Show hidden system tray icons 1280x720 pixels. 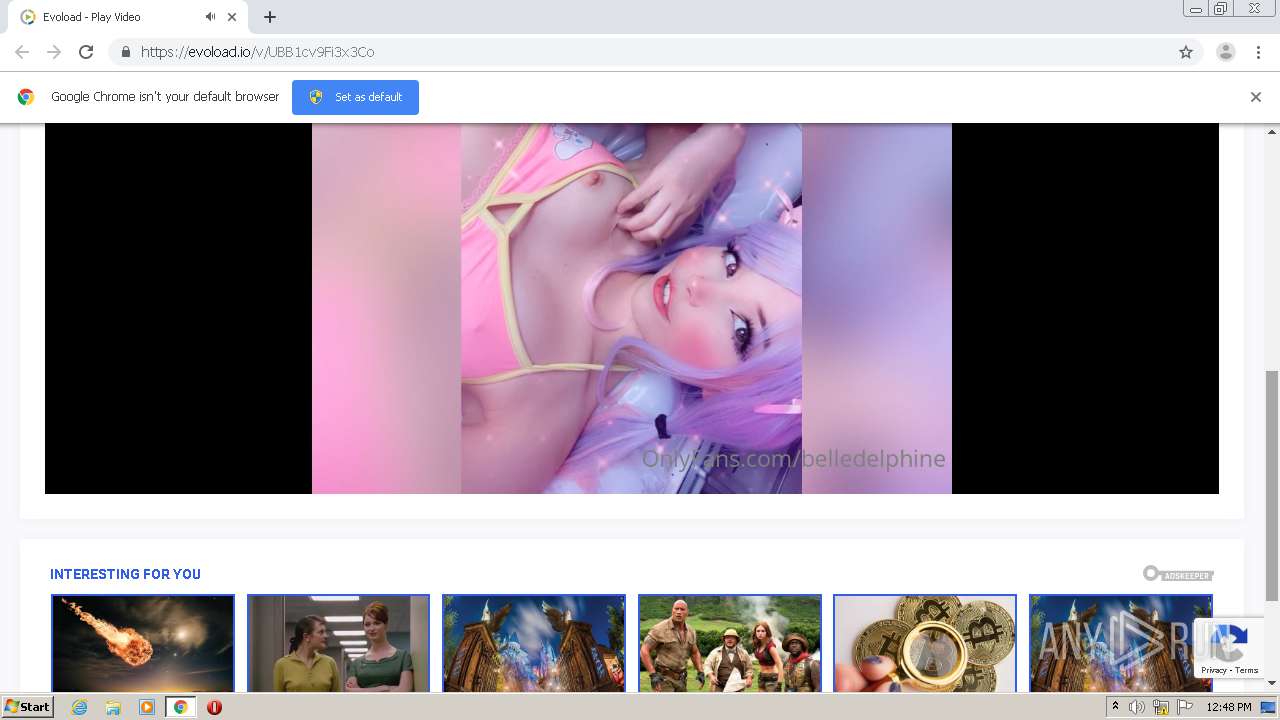1115,707
